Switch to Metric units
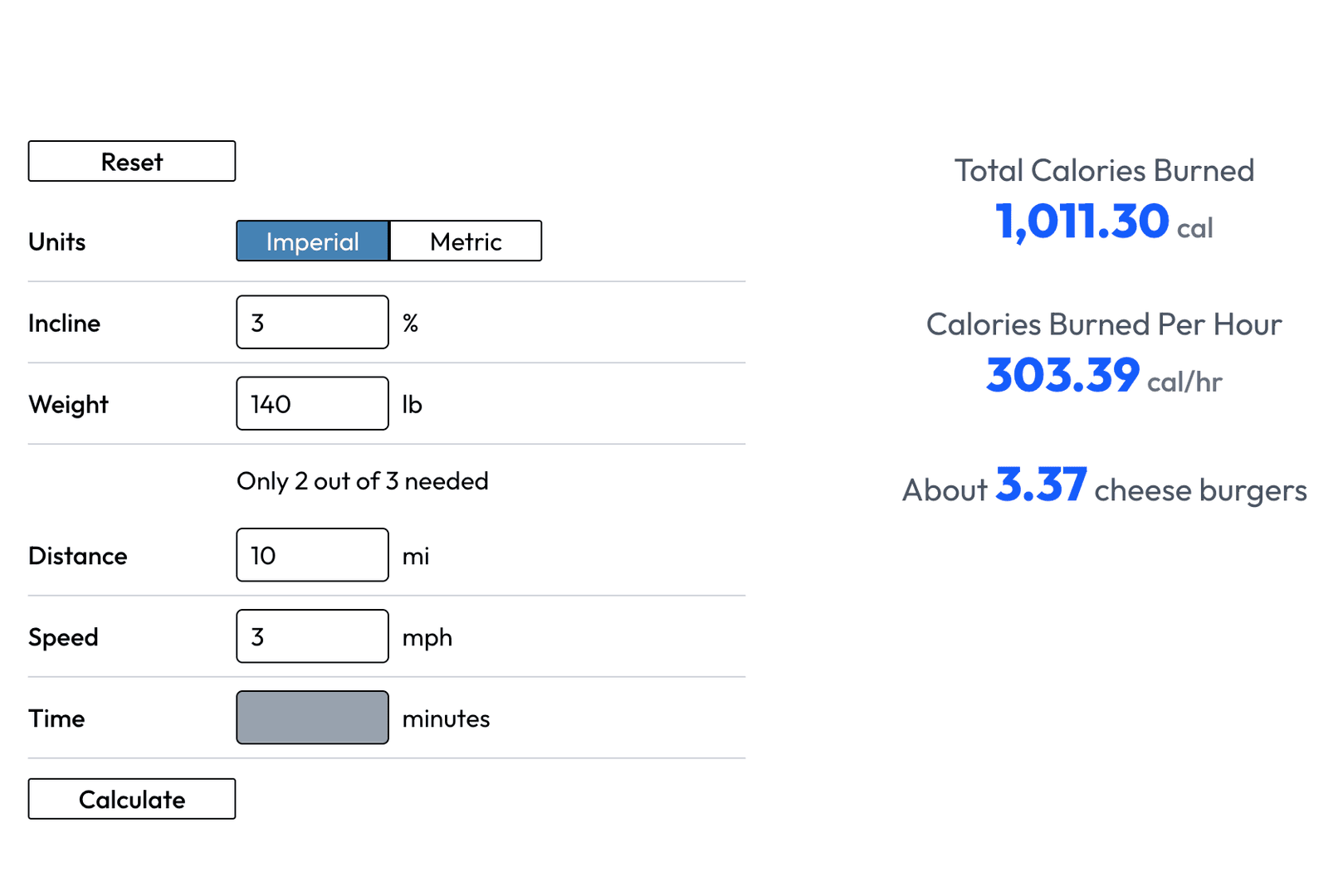This screenshot has height=896, width=1343. (465, 241)
